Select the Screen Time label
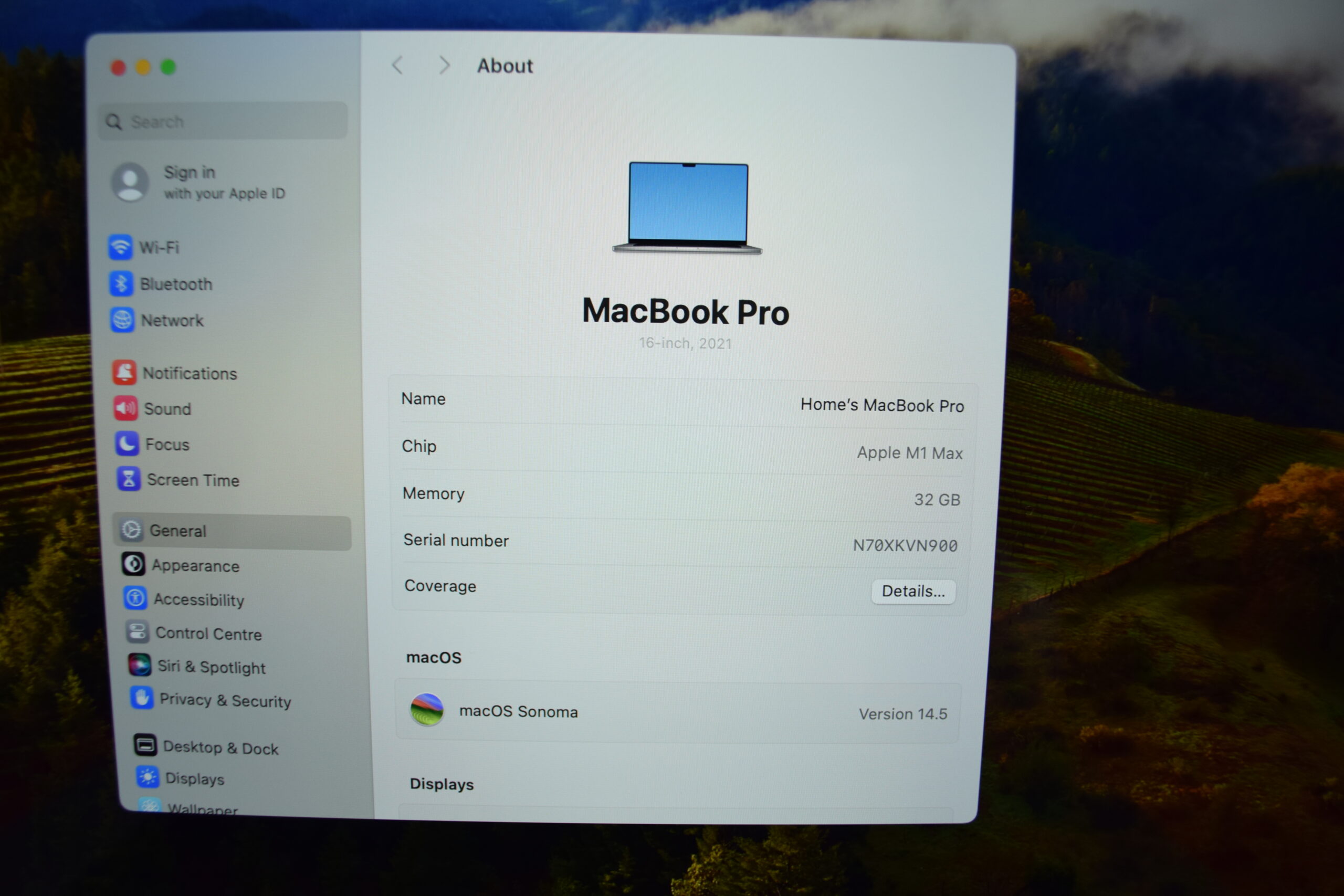 [193, 480]
